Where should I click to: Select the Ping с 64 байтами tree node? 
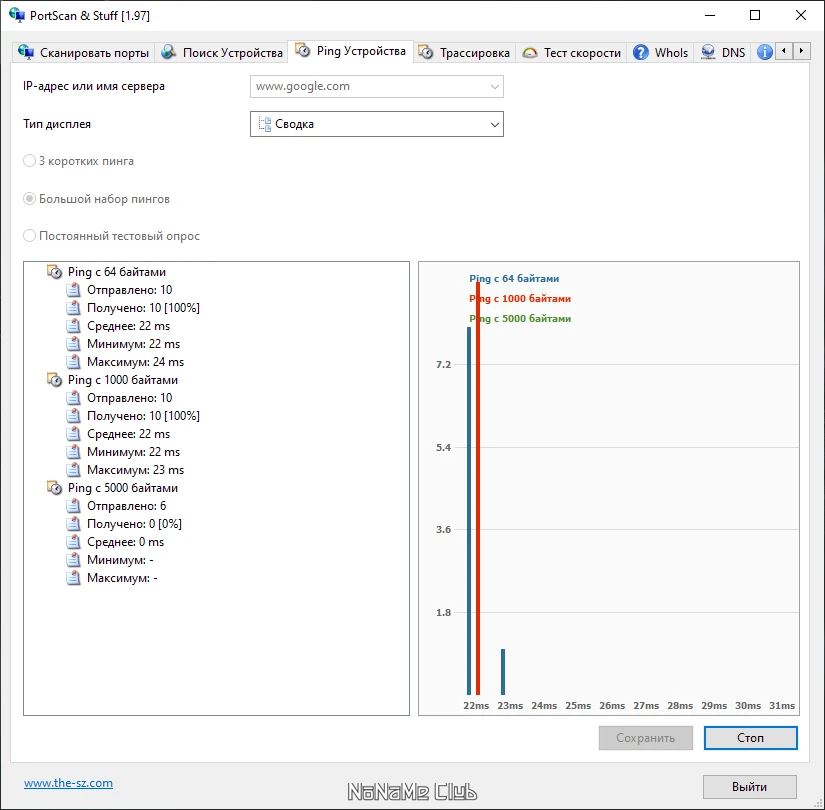(117, 272)
